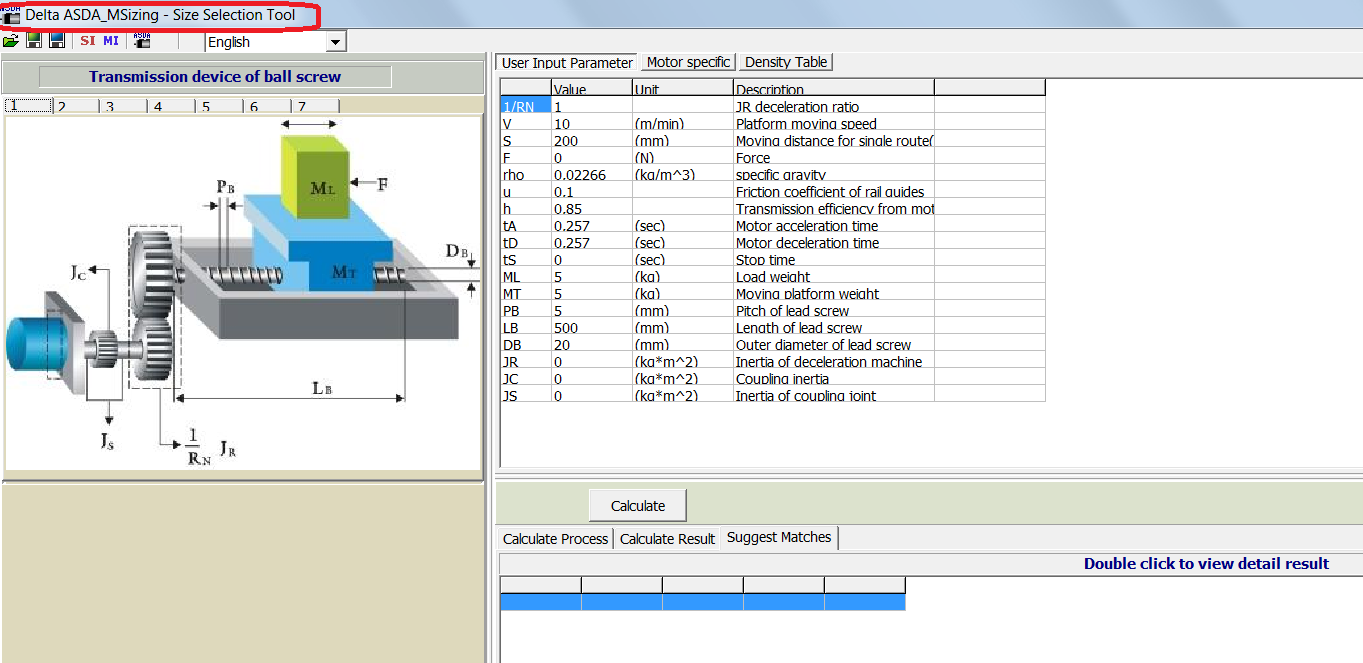Click the value cell for V speed
This screenshot has height=663, width=1363.
592,123
